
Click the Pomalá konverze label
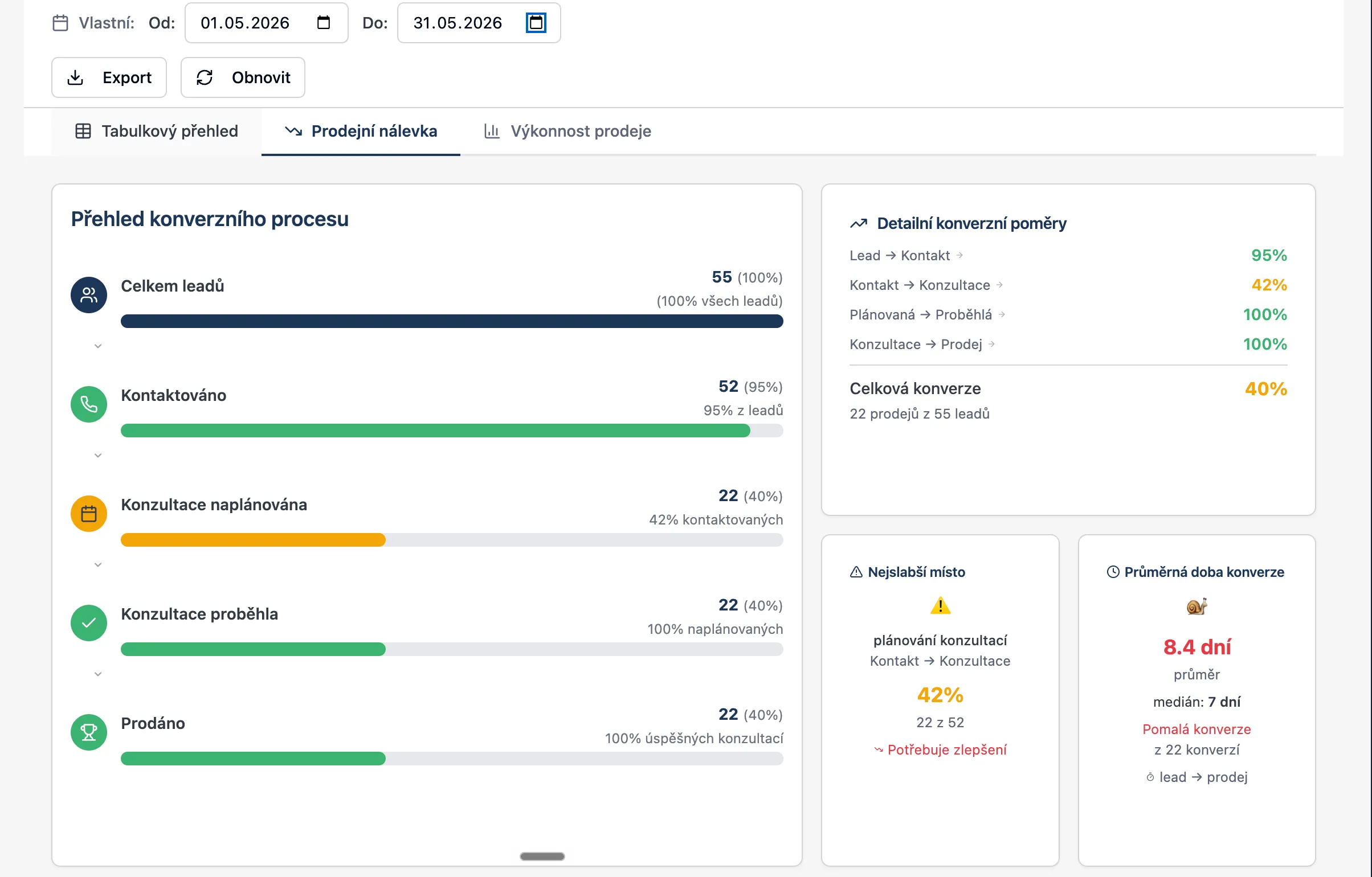click(x=1197, y=730)
